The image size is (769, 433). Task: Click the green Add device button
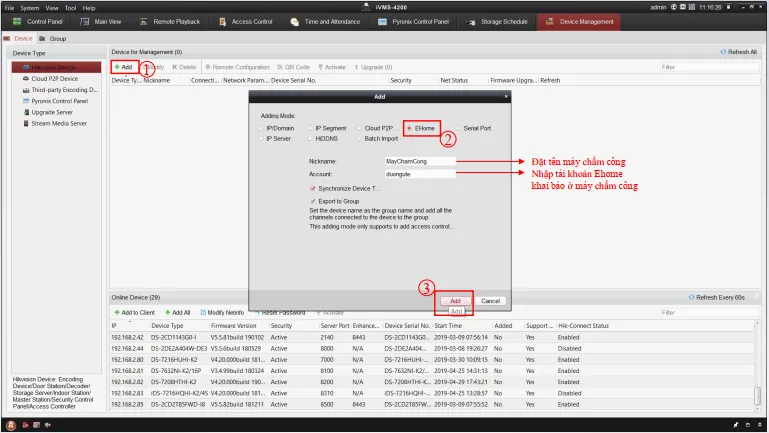tap(123, 67)
